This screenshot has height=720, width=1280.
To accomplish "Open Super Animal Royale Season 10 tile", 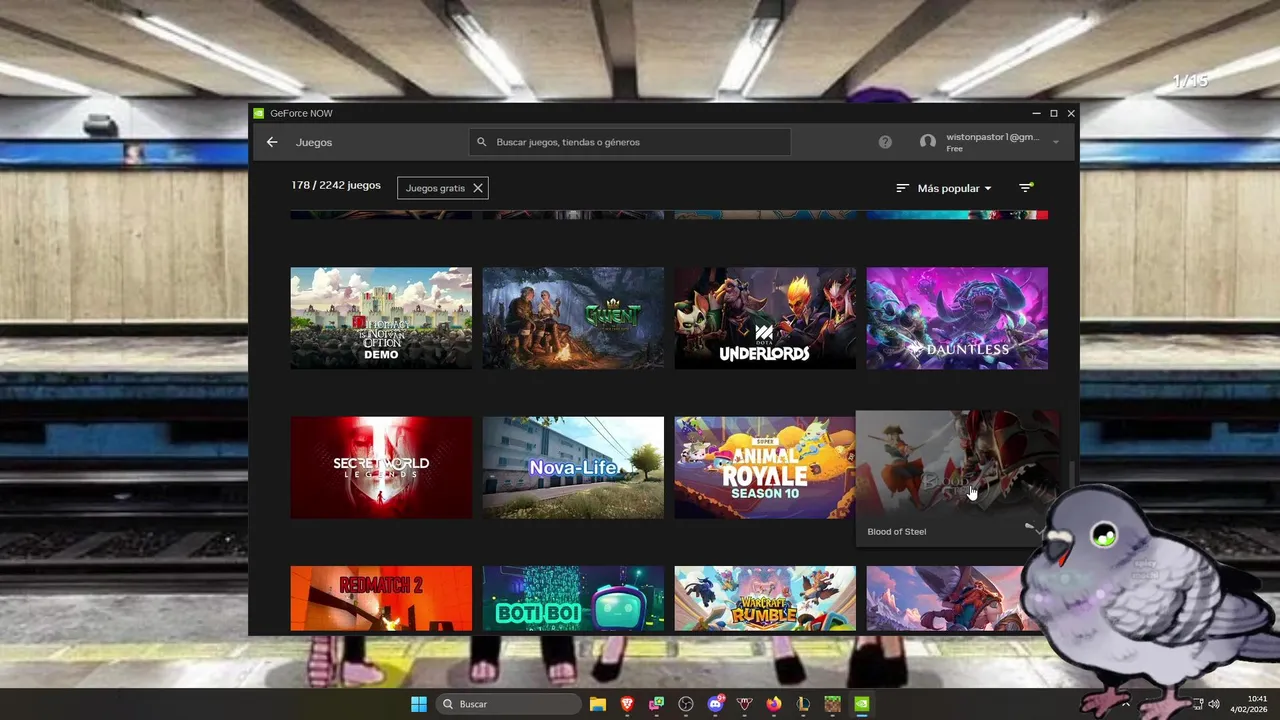I will pos(765,468).
